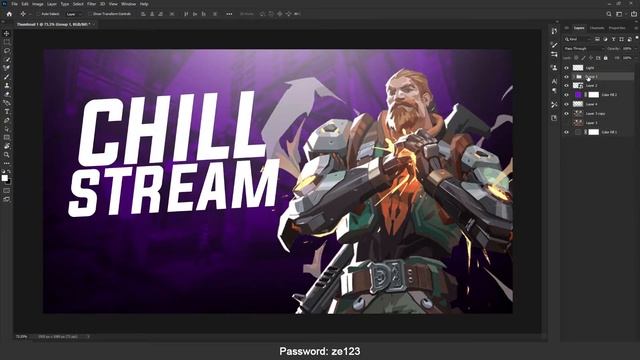Hide the Layer 3 copy eye icon
The width and height of the screenshot is (640, 360).
(567, 113)
